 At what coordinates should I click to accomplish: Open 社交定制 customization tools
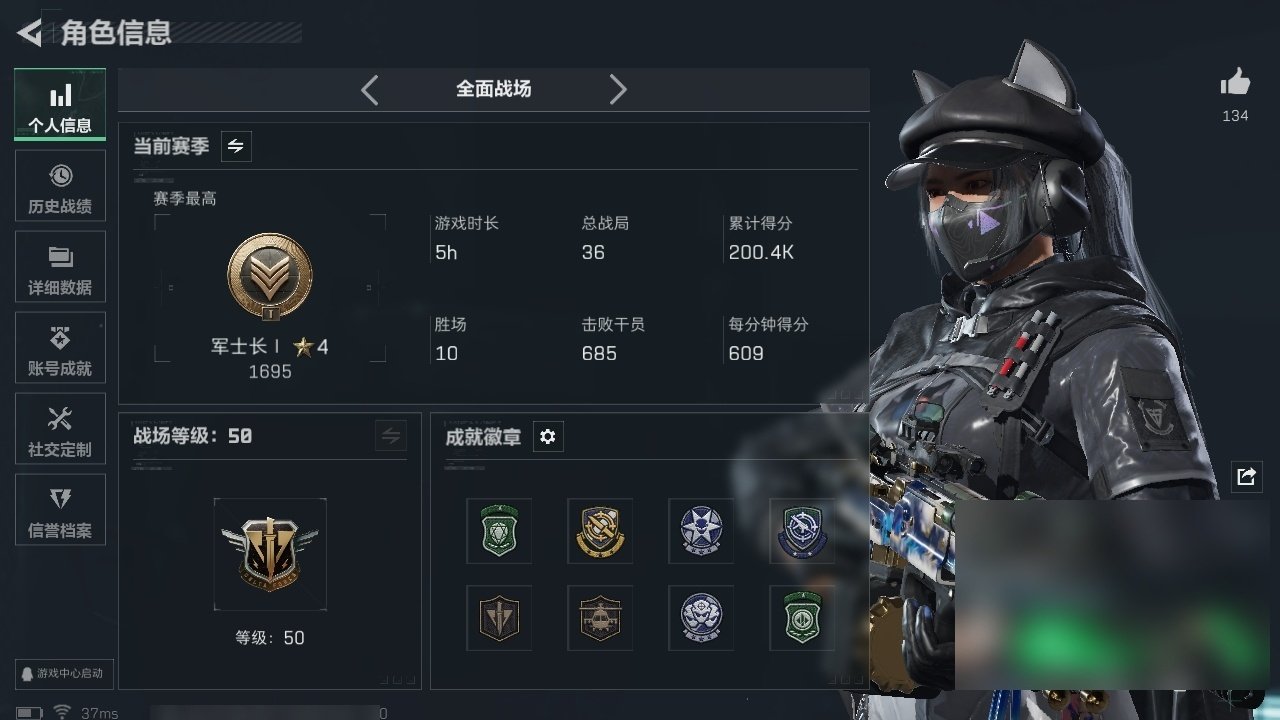(x=60, y=429)
